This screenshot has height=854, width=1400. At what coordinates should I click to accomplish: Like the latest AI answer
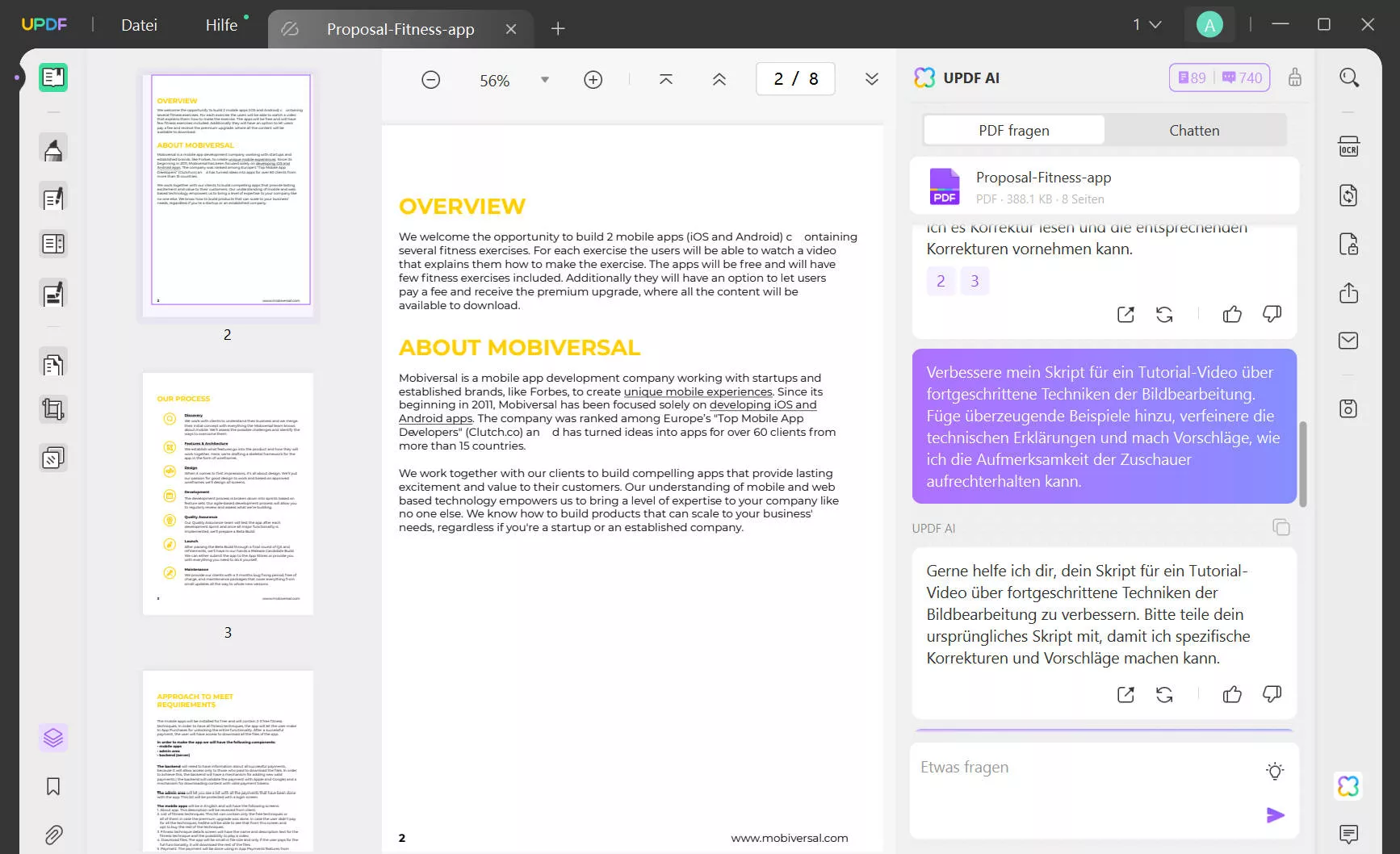coord(1232,694)
